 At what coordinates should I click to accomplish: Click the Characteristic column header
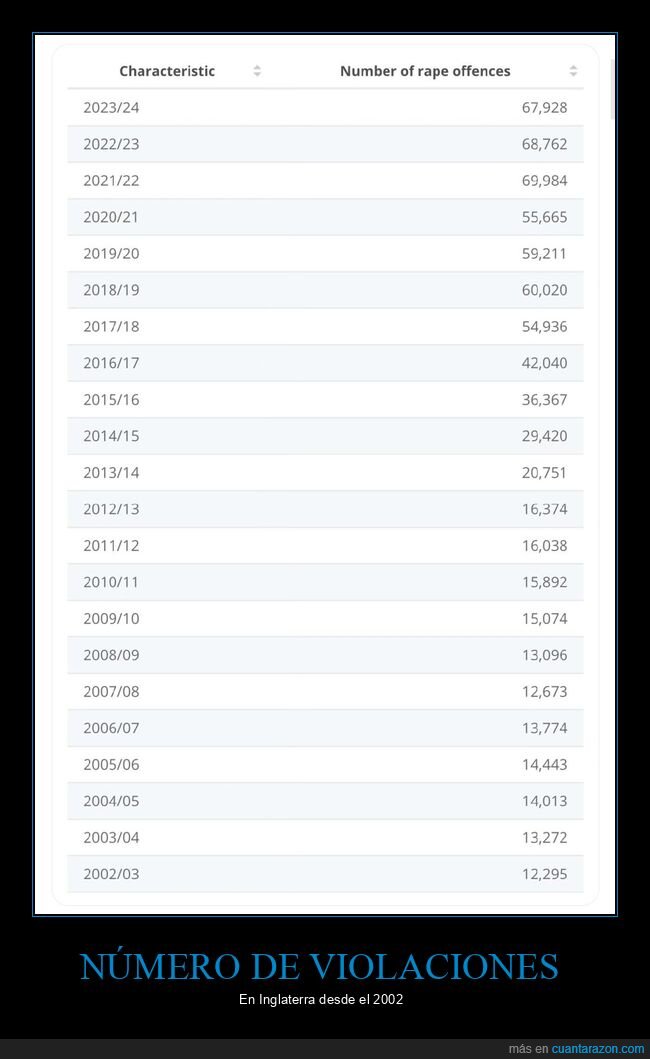167,71
